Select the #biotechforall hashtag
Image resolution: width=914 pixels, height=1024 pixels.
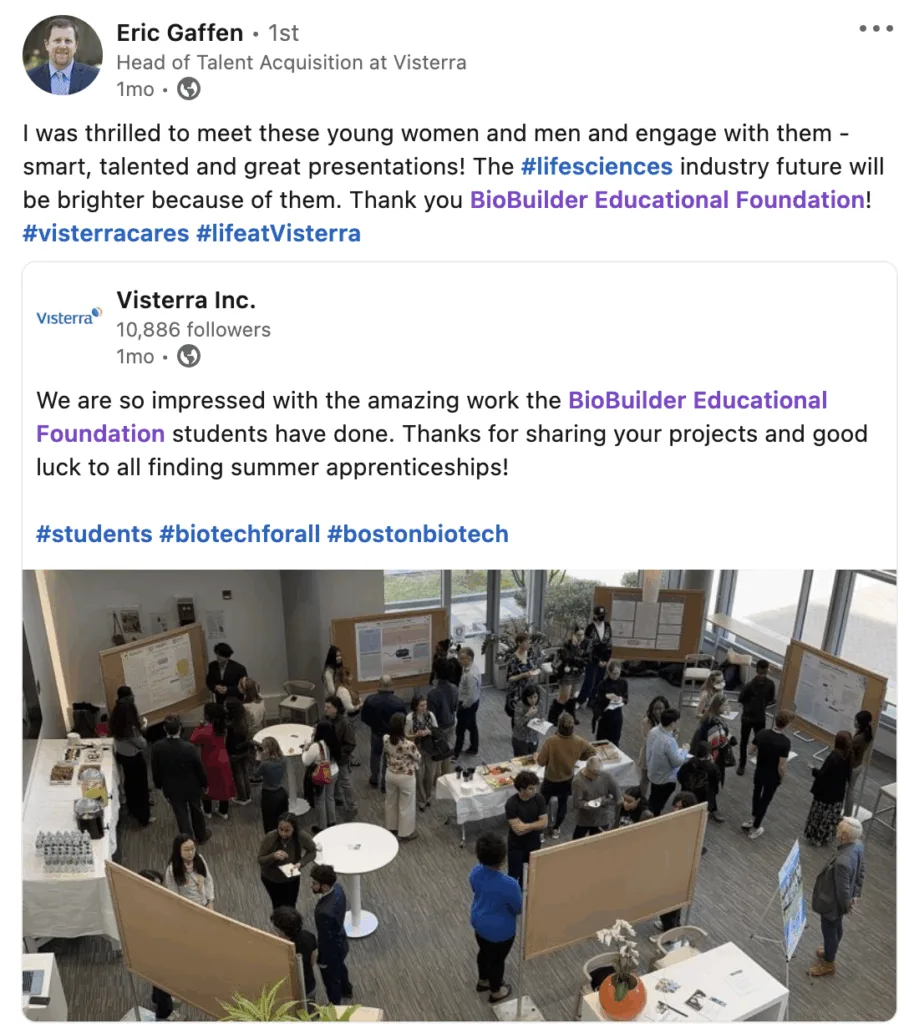tap(240, 533)
